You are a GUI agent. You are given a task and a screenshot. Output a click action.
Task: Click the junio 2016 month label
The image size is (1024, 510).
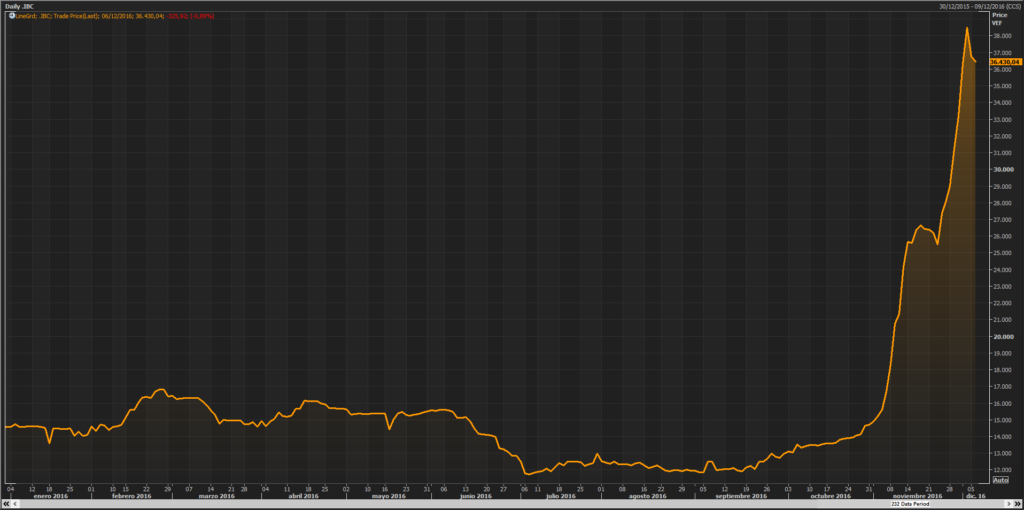click(475, 496)
